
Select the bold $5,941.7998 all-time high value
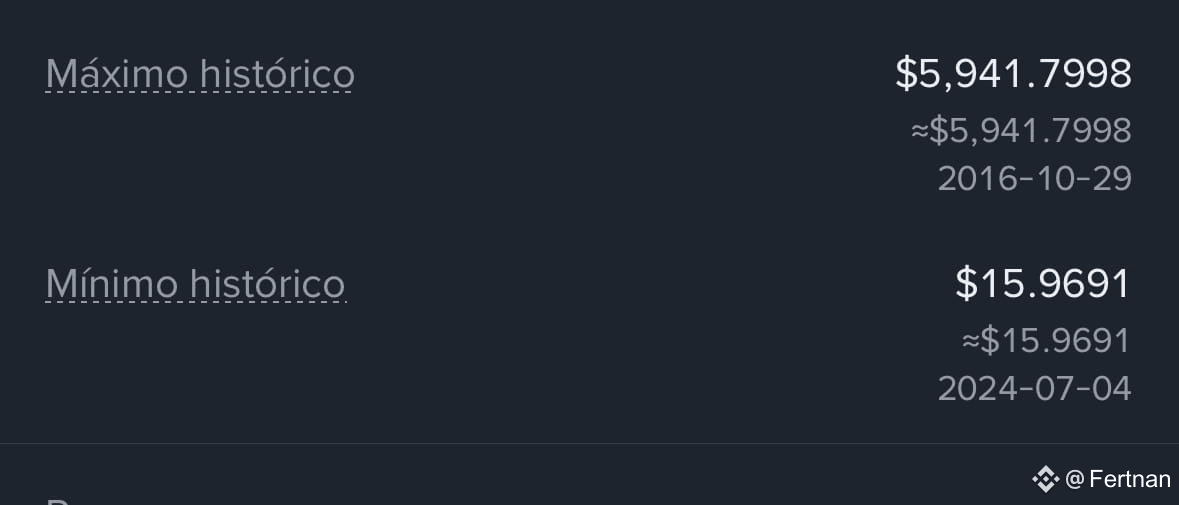(x=1014, y=74)
